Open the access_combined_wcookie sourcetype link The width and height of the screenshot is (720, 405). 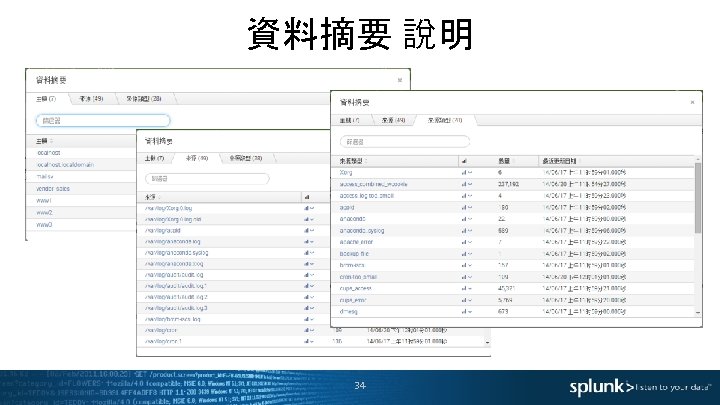(x=373, y=184)
